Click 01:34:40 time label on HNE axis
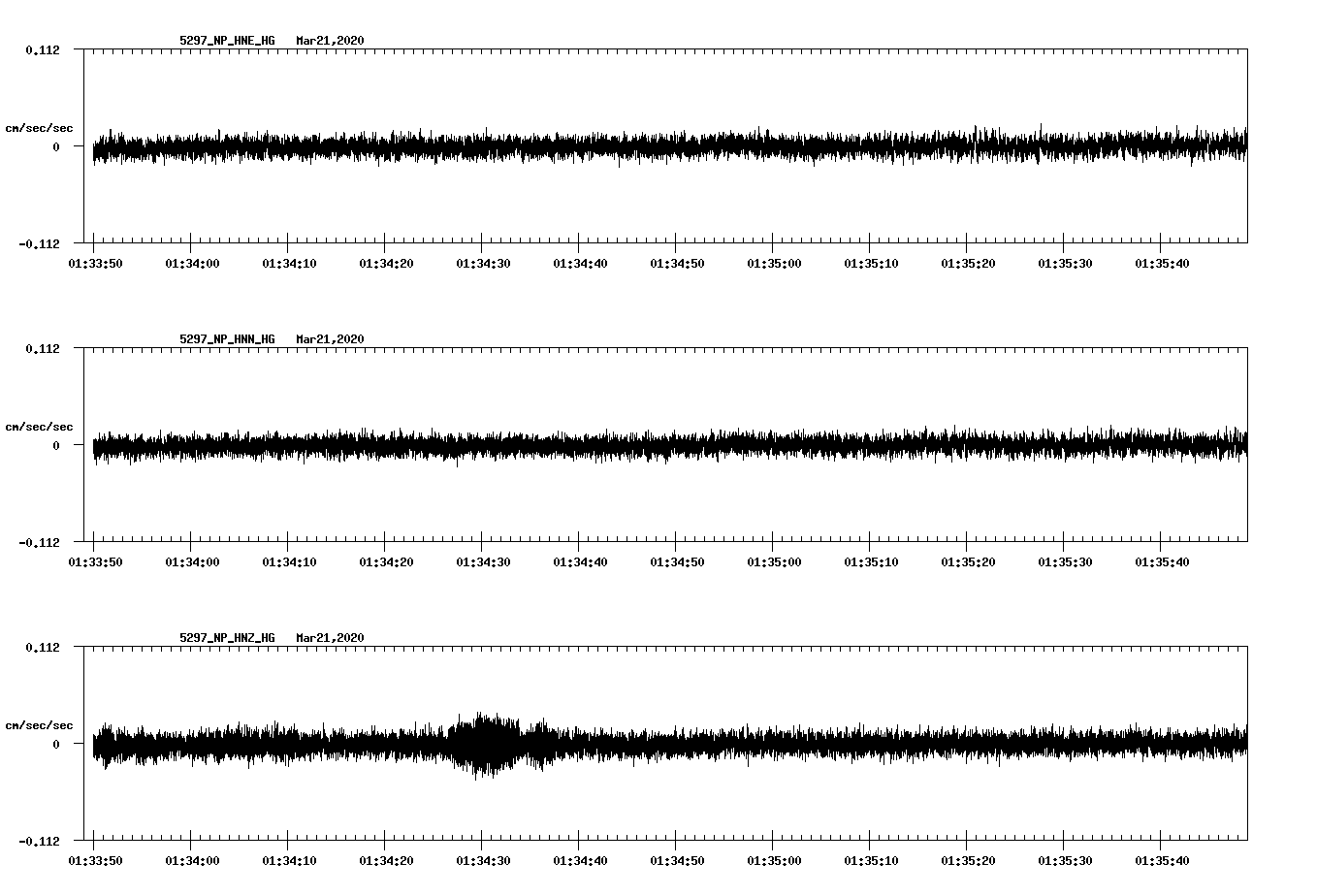 580,264
